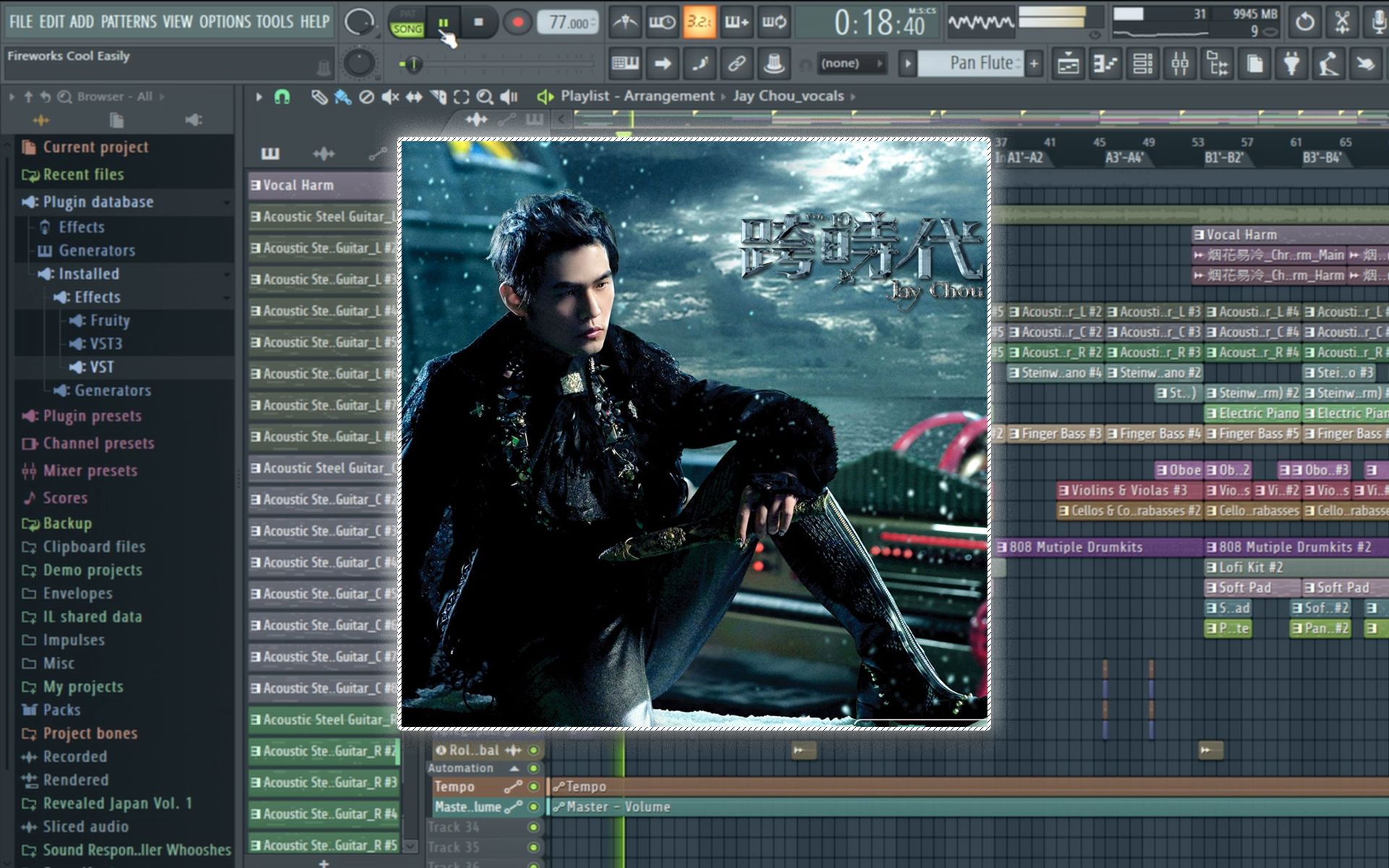1389x868 pixels.
Task: Select the playlist zoom magnifier tool
Action: [x=485, y=96]
